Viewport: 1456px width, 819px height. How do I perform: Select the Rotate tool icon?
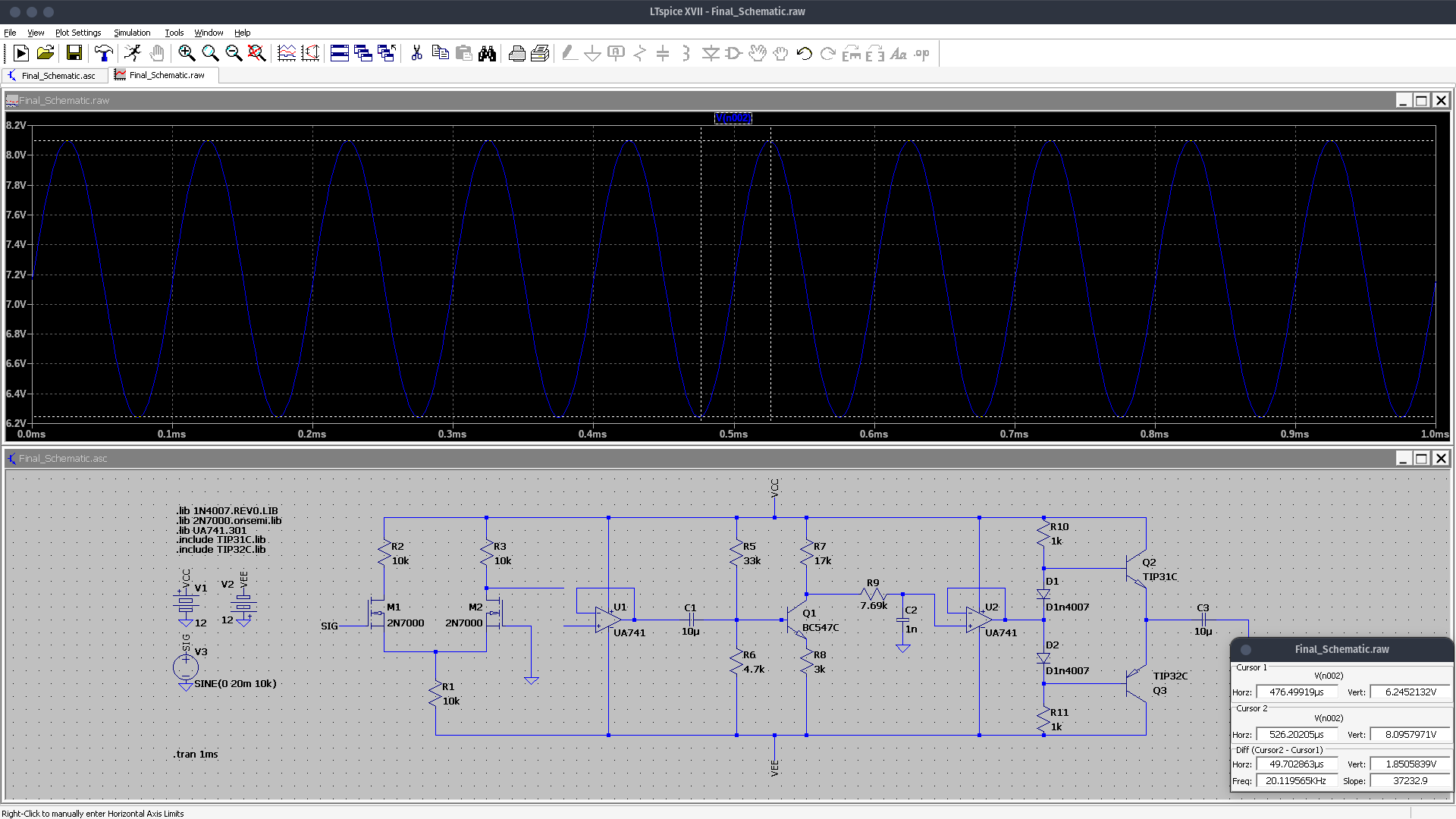852,53
